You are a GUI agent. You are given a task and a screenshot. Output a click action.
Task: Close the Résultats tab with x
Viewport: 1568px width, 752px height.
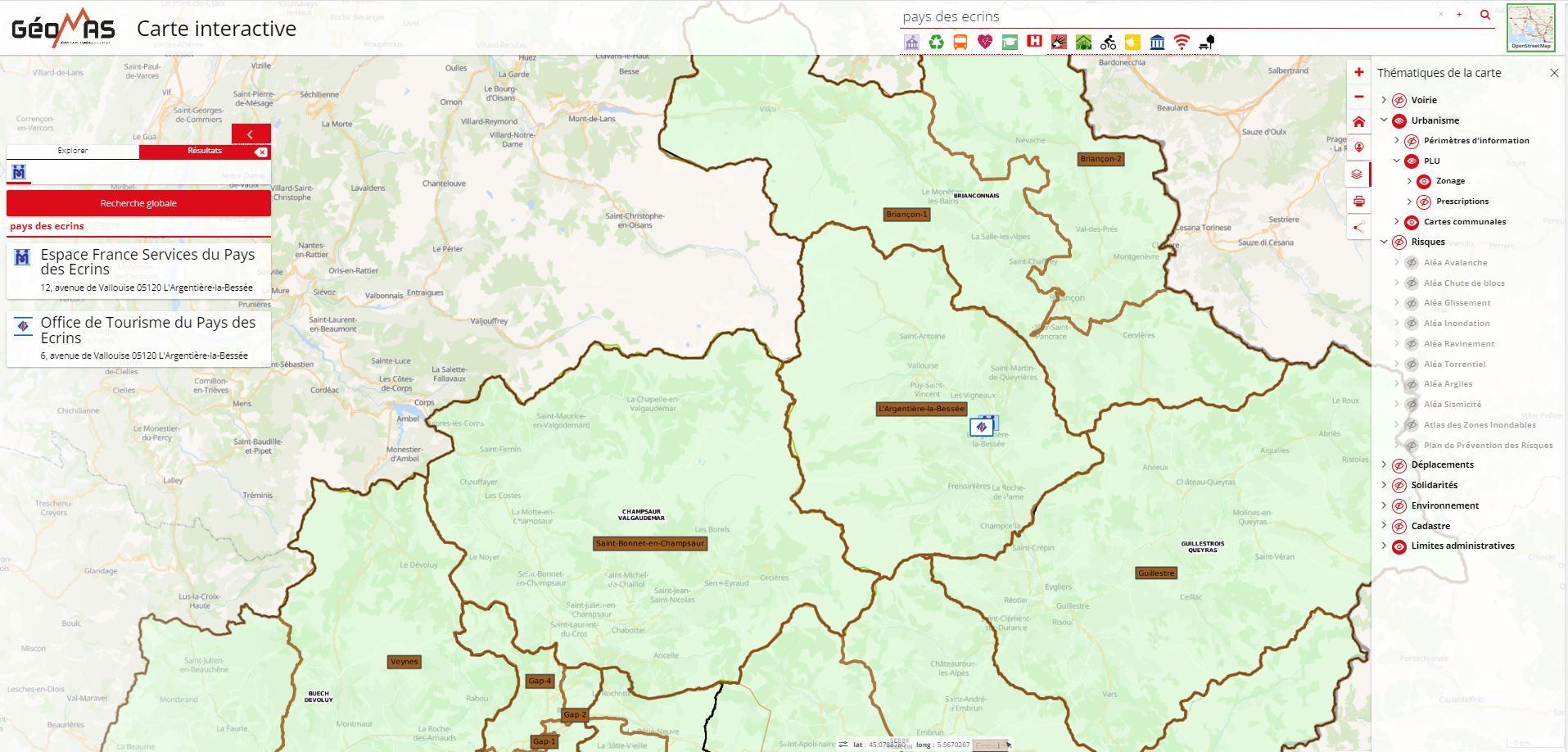click(x=260, y=152)
